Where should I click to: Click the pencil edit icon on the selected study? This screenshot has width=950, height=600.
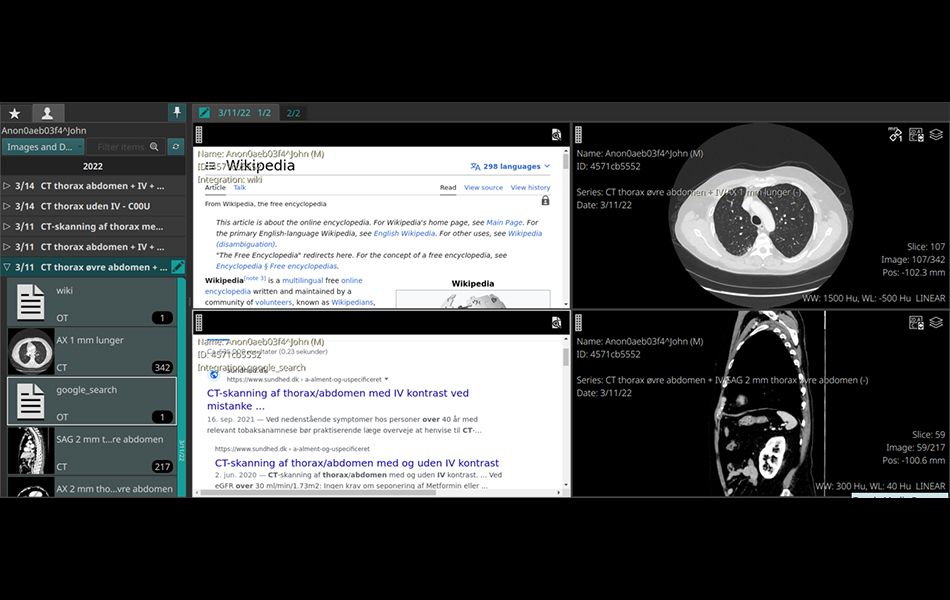click(178, 267)
